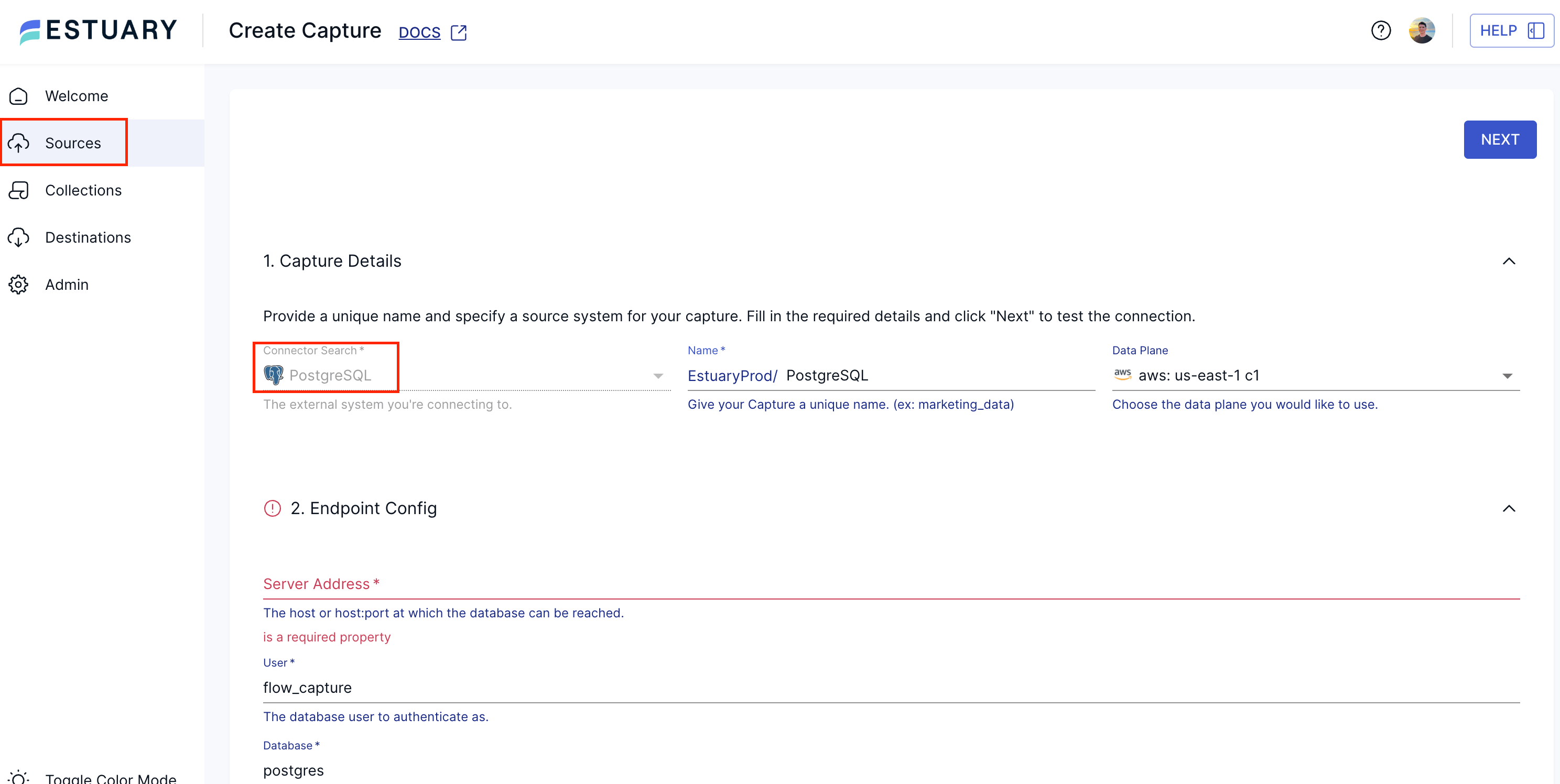
Task: Open the Admin settings gear icon
Action: (18, 284)
